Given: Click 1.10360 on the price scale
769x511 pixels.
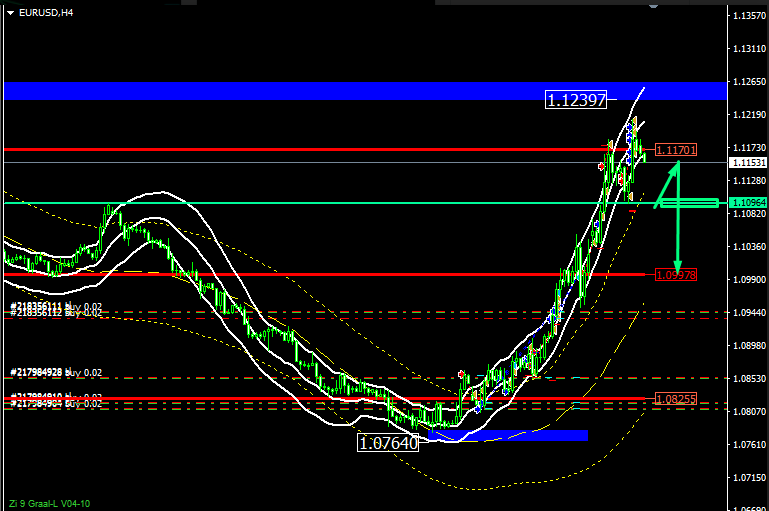Looking at the screenshot, I should click(749, 247).
